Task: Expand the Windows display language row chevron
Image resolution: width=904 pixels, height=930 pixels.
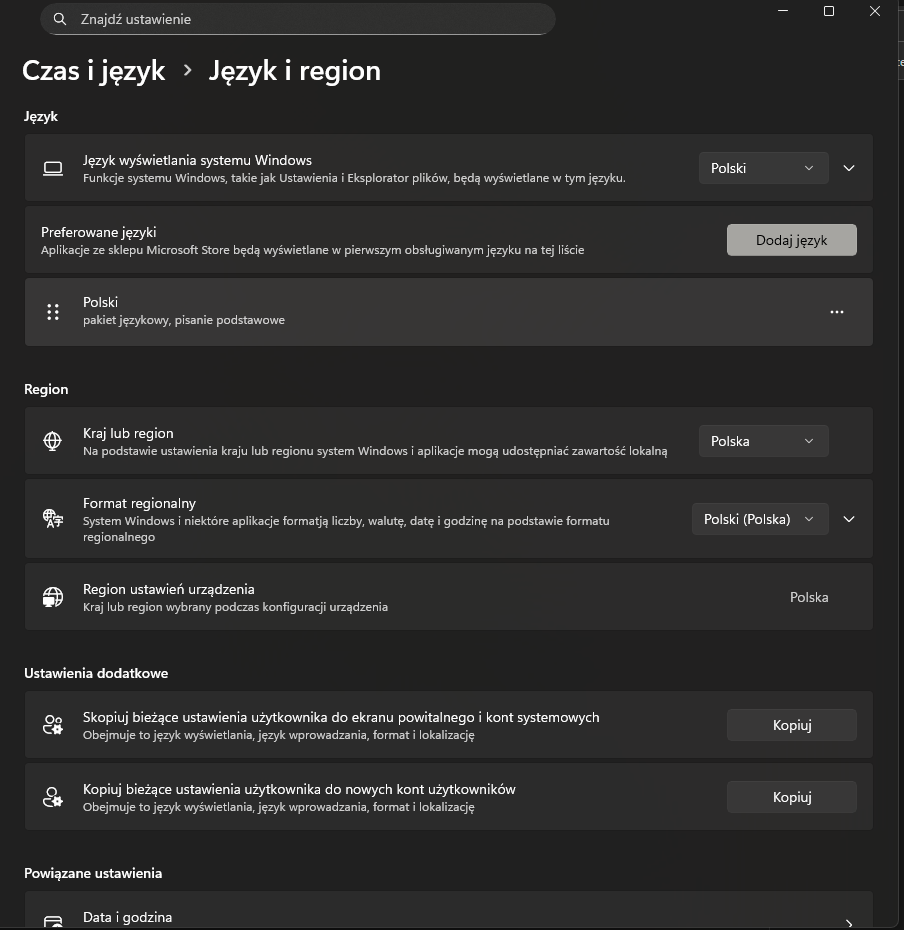Action: click(849, 168)
